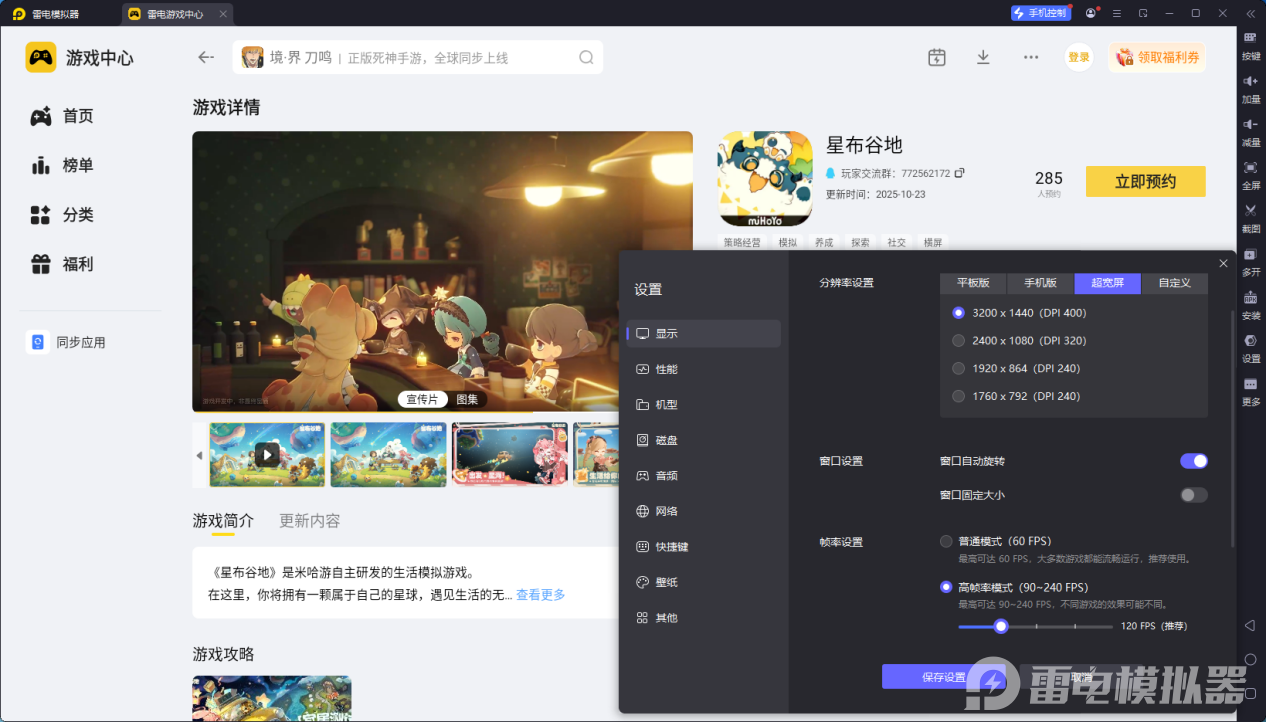Open the 性能 settings section
Viewport: 1266px width, 722px height.
(666, 369)
